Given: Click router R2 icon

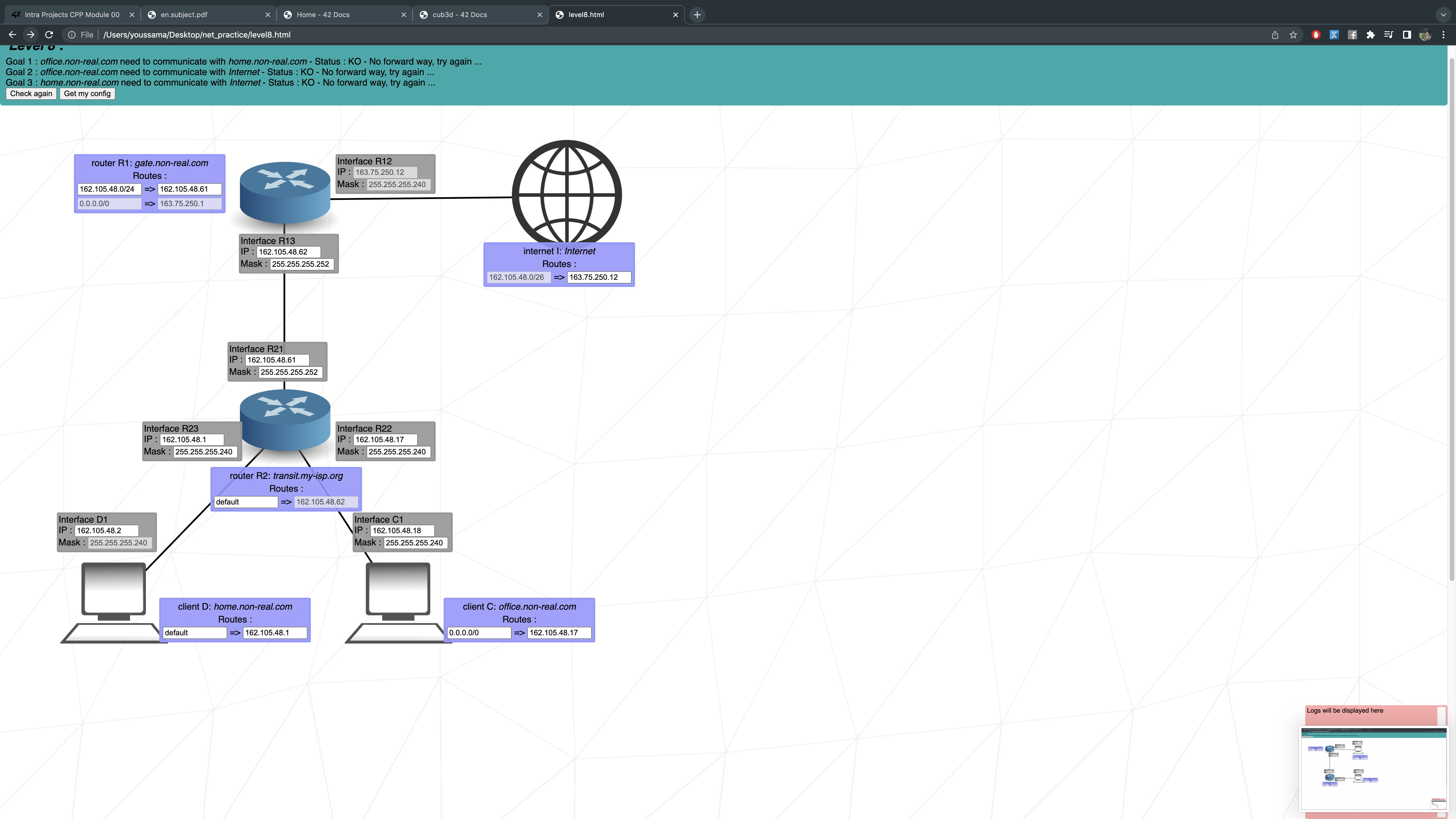Looking at the screenshot, I should pyautogui.click(x=285, y=419).
